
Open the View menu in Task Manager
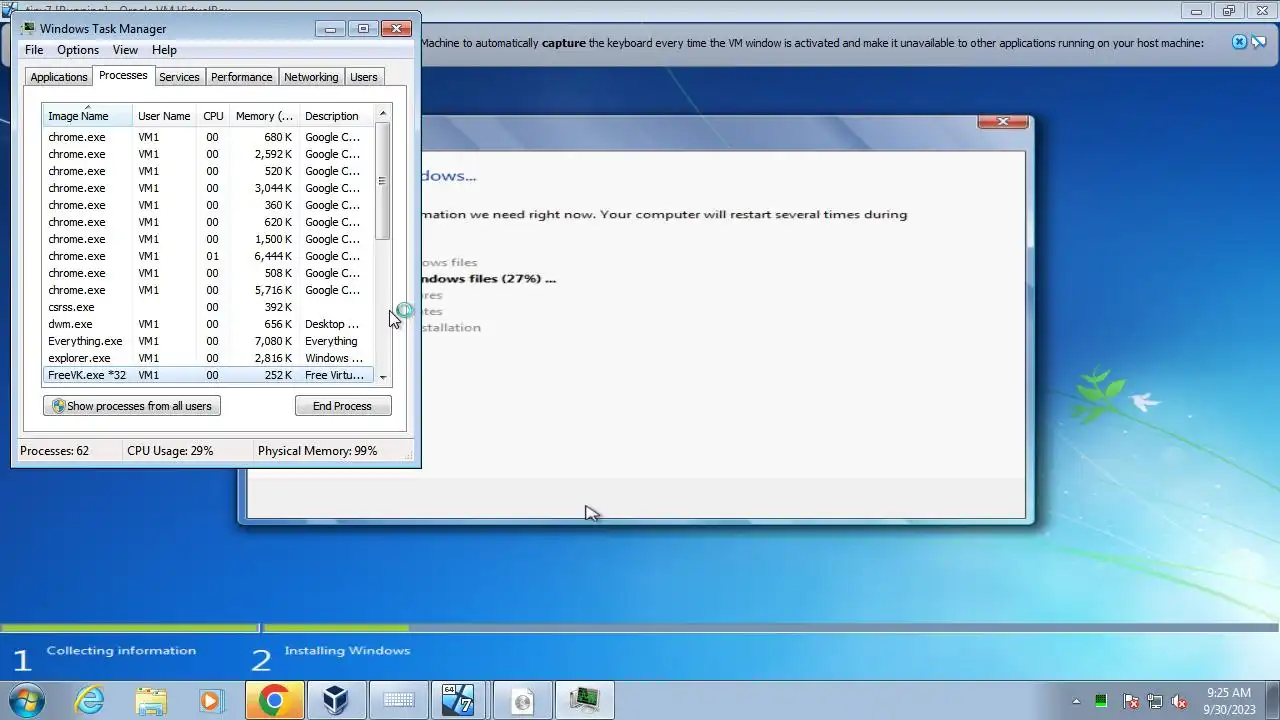[x=125, y=50]
